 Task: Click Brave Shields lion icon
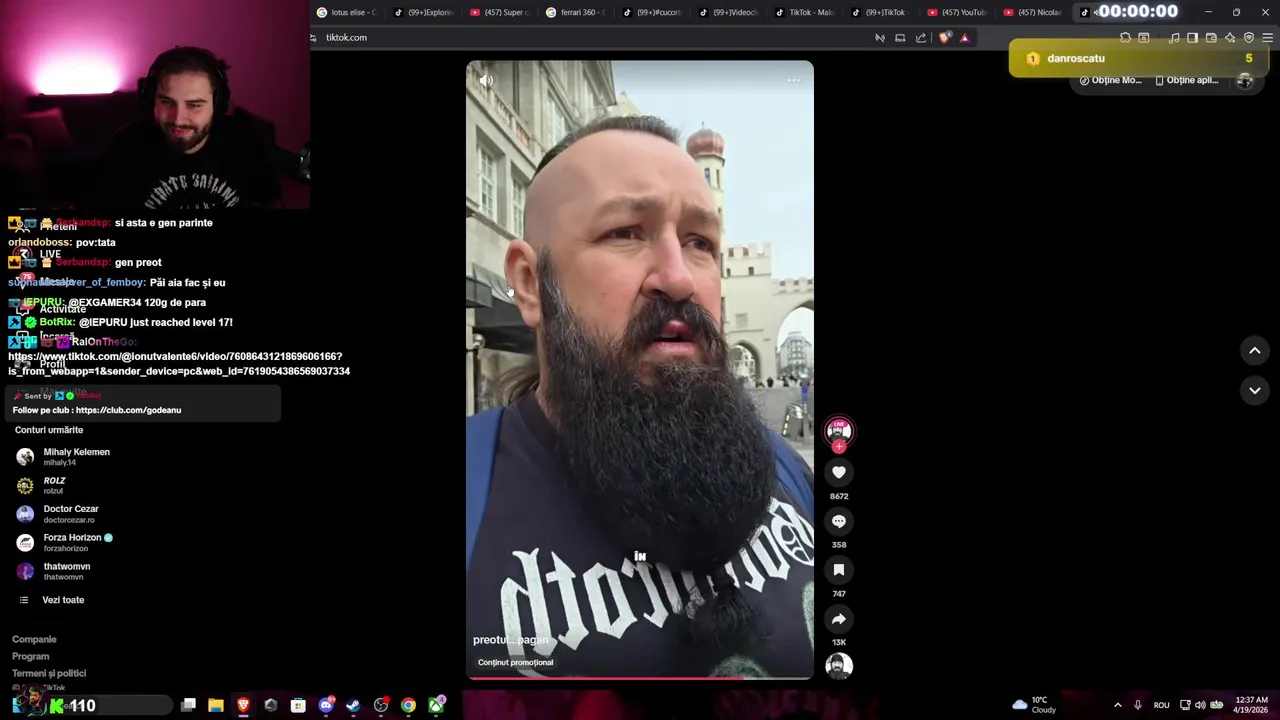pos(944,38)
